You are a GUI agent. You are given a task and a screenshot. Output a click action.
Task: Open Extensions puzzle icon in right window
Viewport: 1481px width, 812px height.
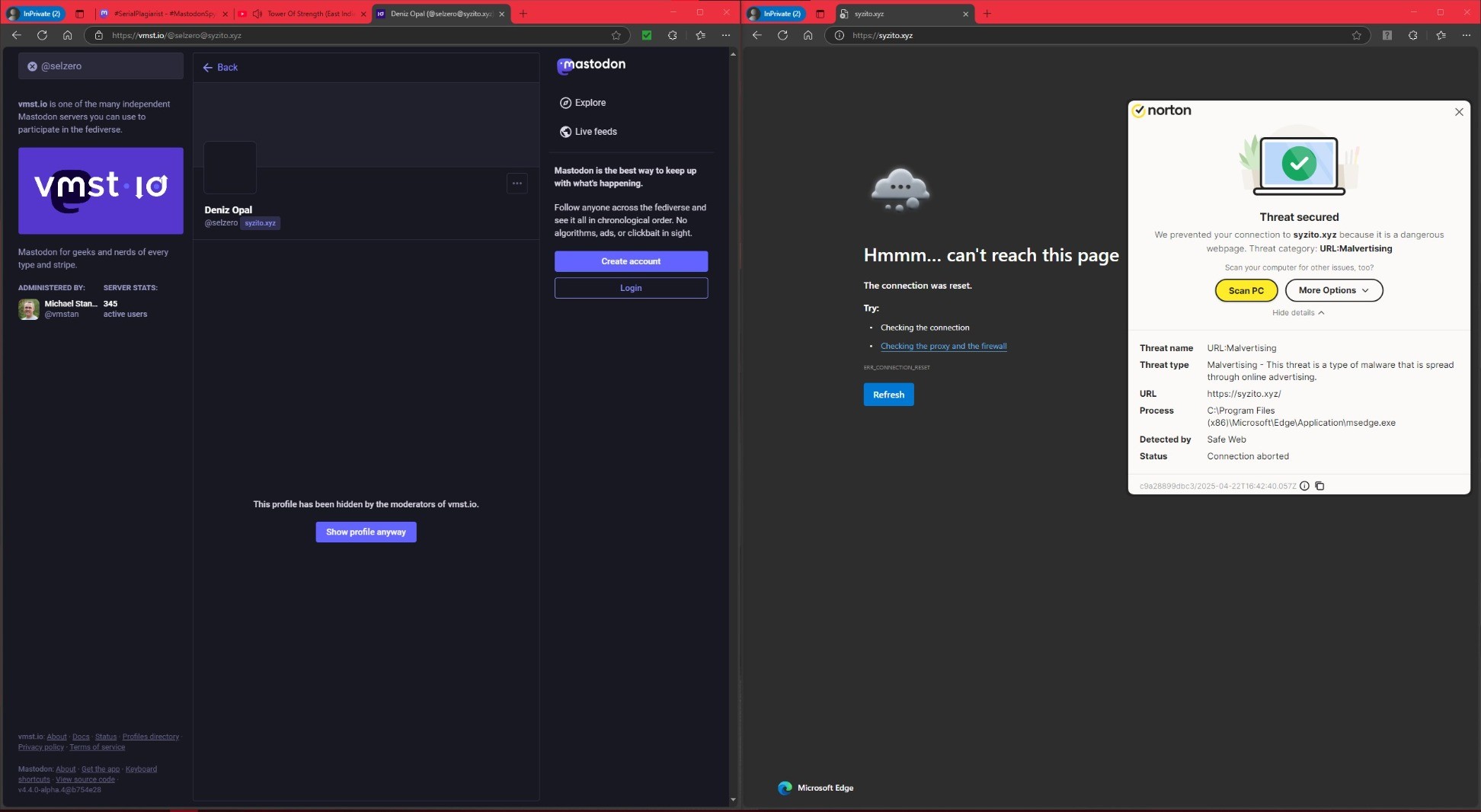coord(1412,35)
